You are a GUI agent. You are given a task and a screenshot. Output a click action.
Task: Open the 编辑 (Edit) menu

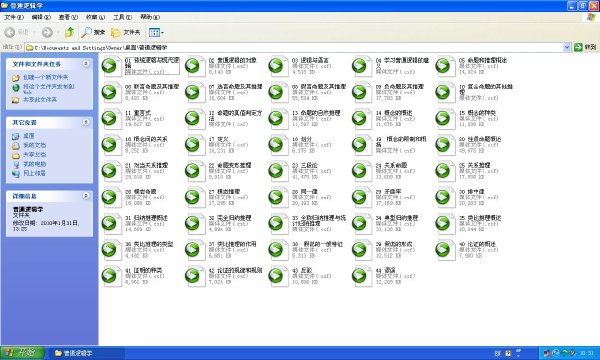point(41,17)
